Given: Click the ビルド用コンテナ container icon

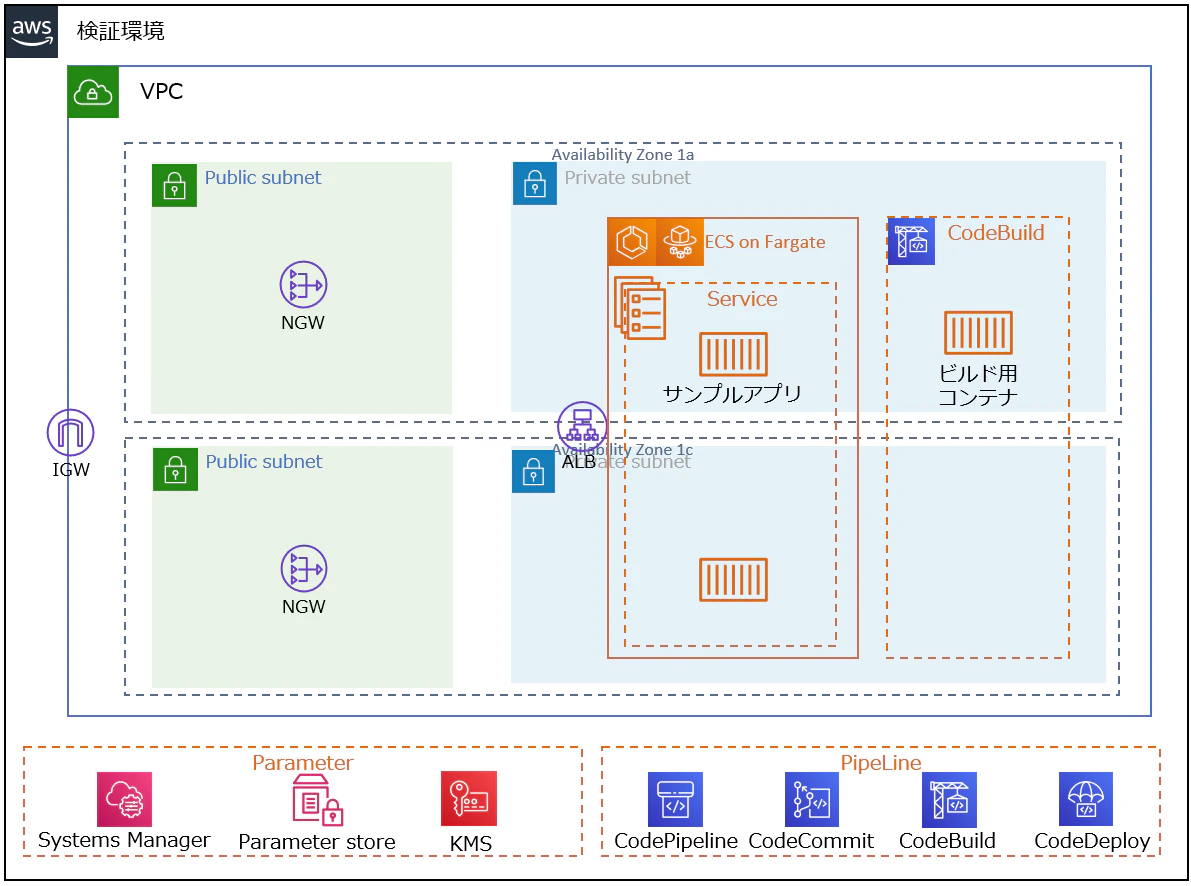Looking at the screenshot, I should [978, 333].
